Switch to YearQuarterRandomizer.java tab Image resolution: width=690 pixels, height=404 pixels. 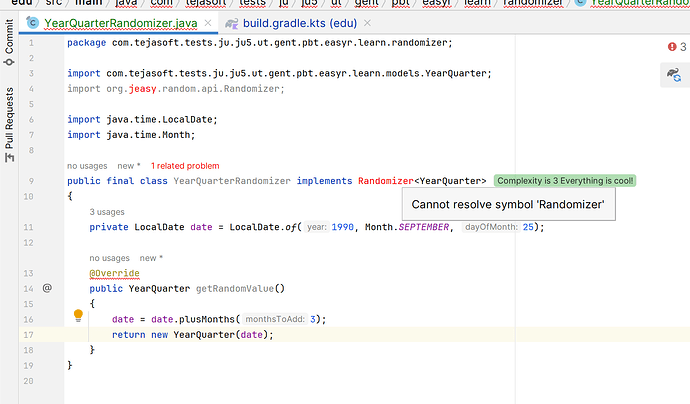(121, 23)
